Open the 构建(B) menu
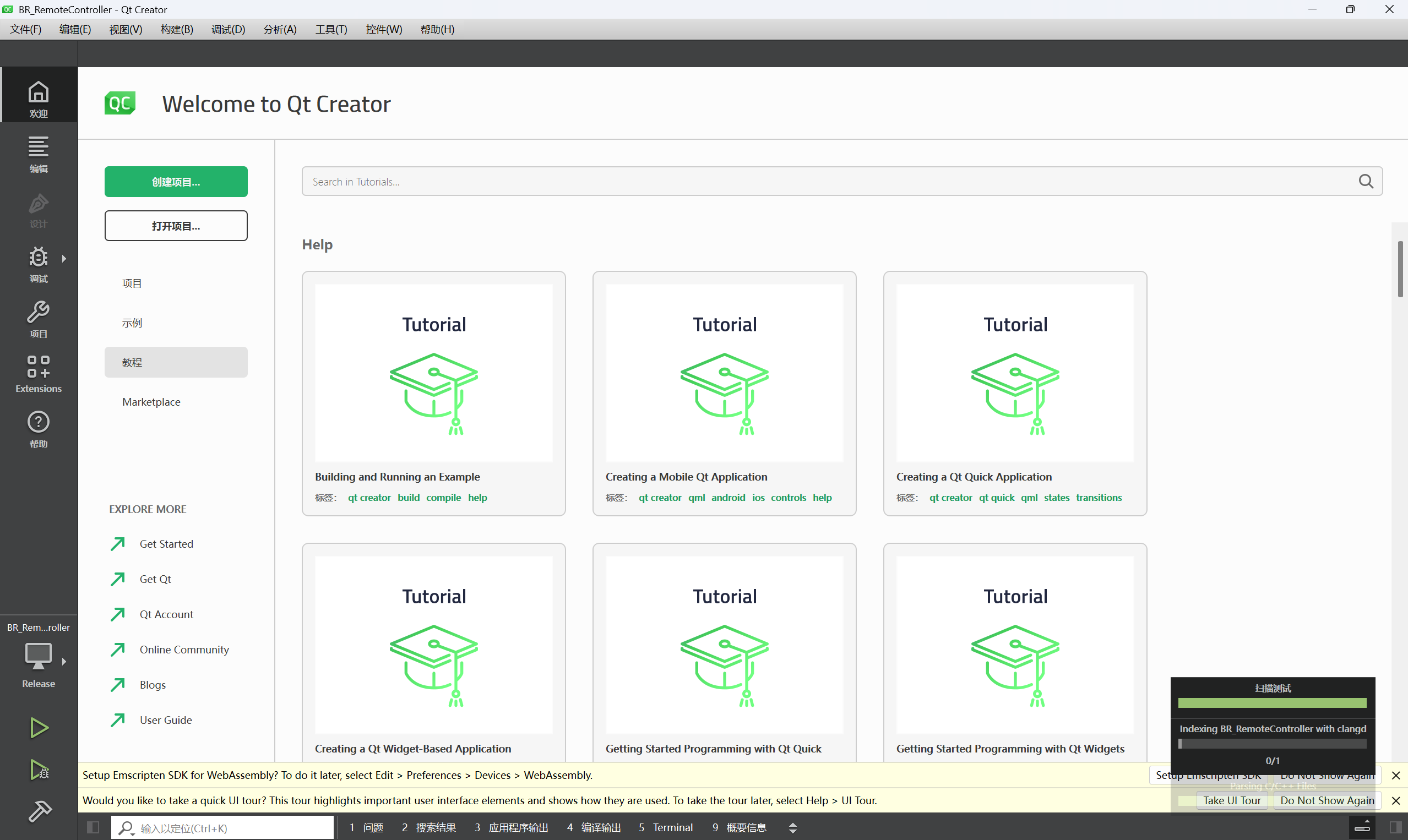Image resolution: width=1408 pixels, height=840 pixels. (177, 29)
